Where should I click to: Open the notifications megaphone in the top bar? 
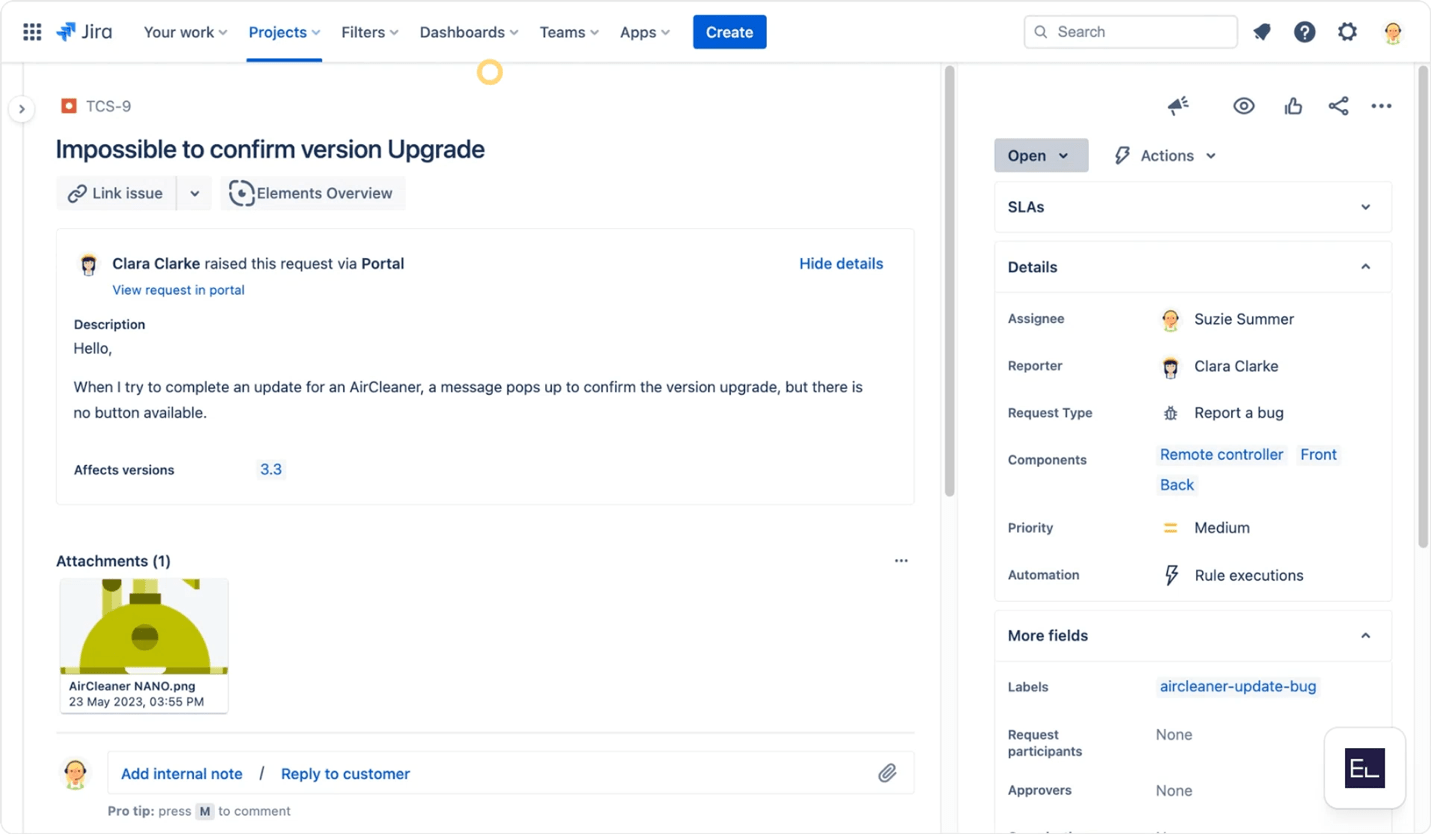click(1262, 32)
